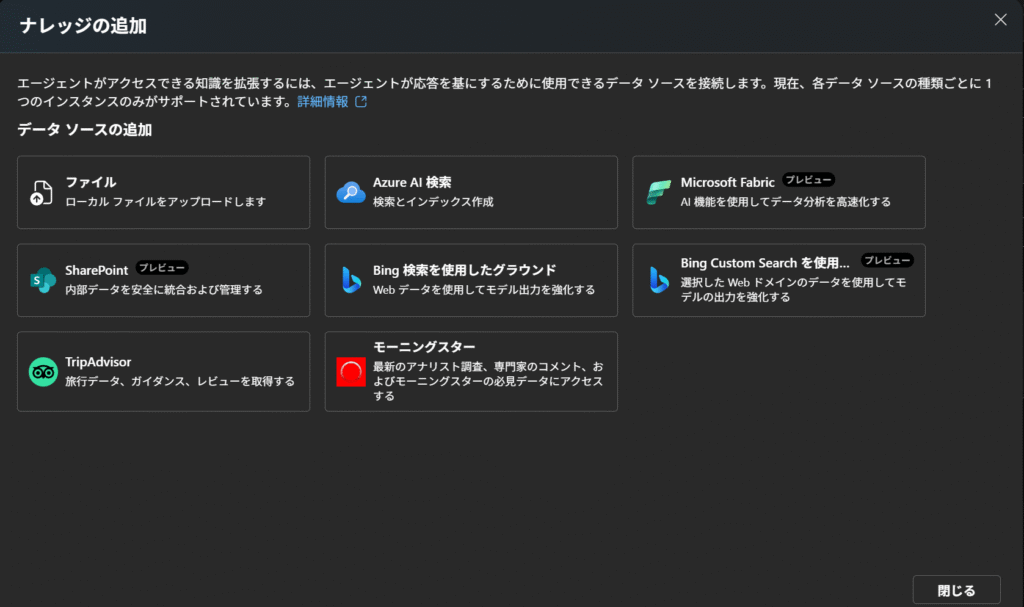Click the 閉じる button
The image size is (1024, 607).
(956, 590)
